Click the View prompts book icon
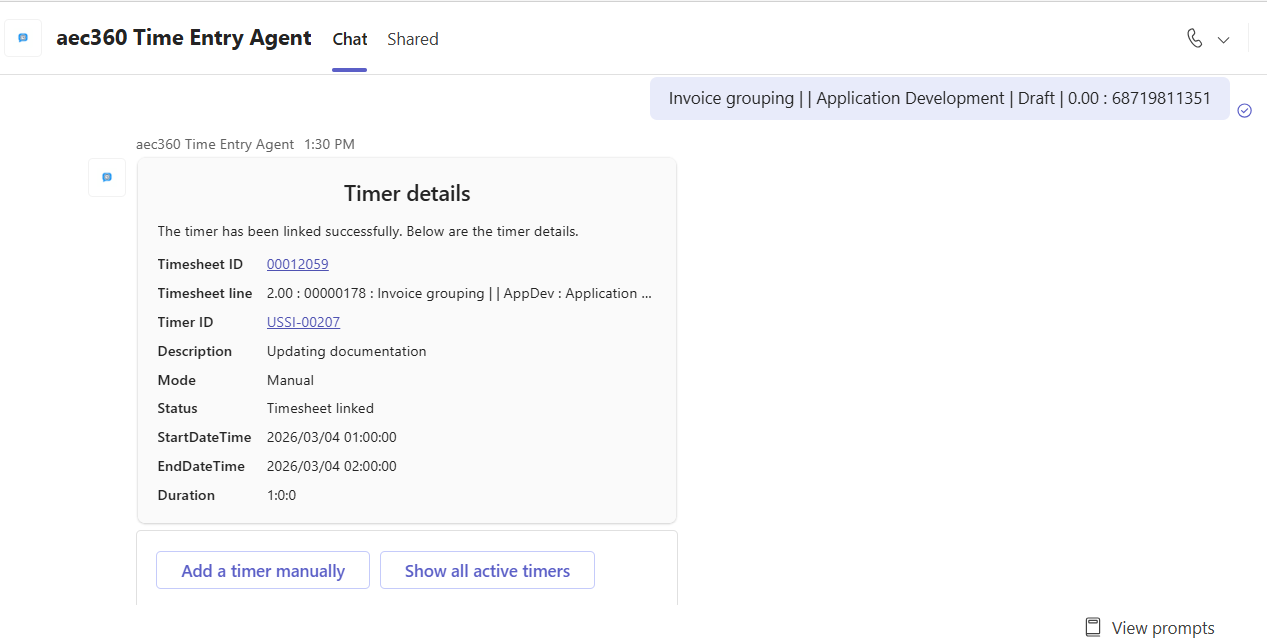The width and height of the screenshot is (1267, 640). [x=1093, y=627]
